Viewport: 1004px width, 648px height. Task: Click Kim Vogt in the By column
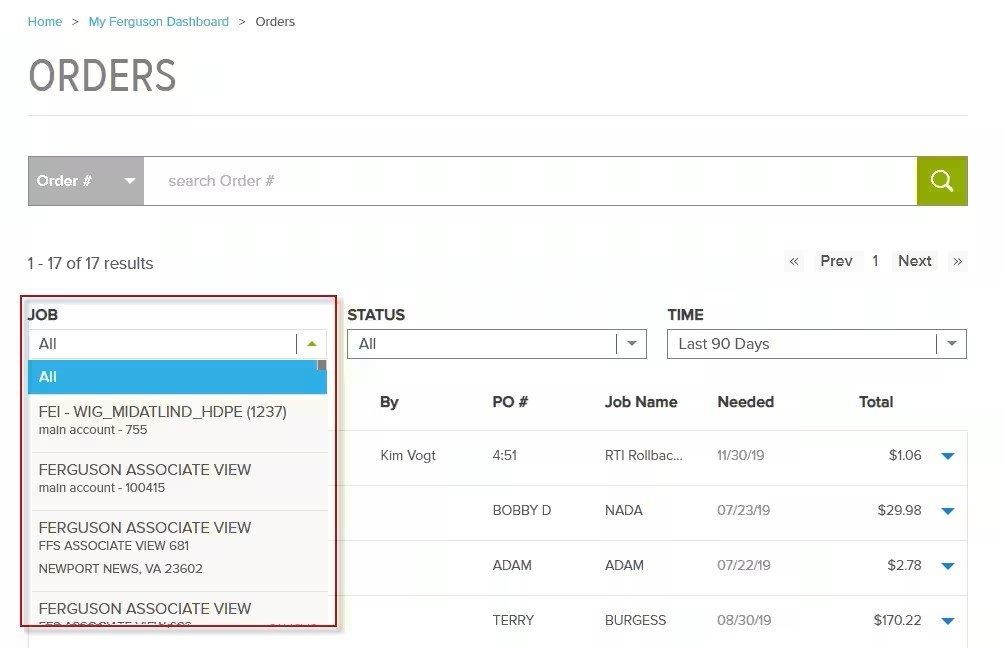pyautogui.click(x=408, y=456)
